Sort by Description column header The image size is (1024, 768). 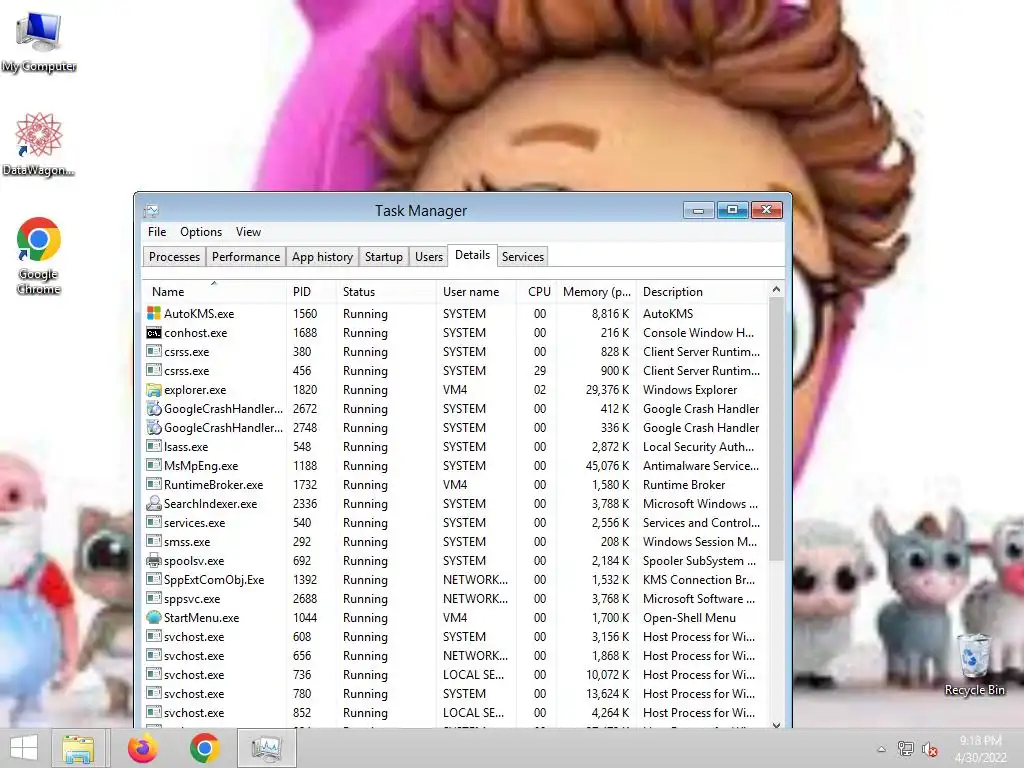[702, 292]
